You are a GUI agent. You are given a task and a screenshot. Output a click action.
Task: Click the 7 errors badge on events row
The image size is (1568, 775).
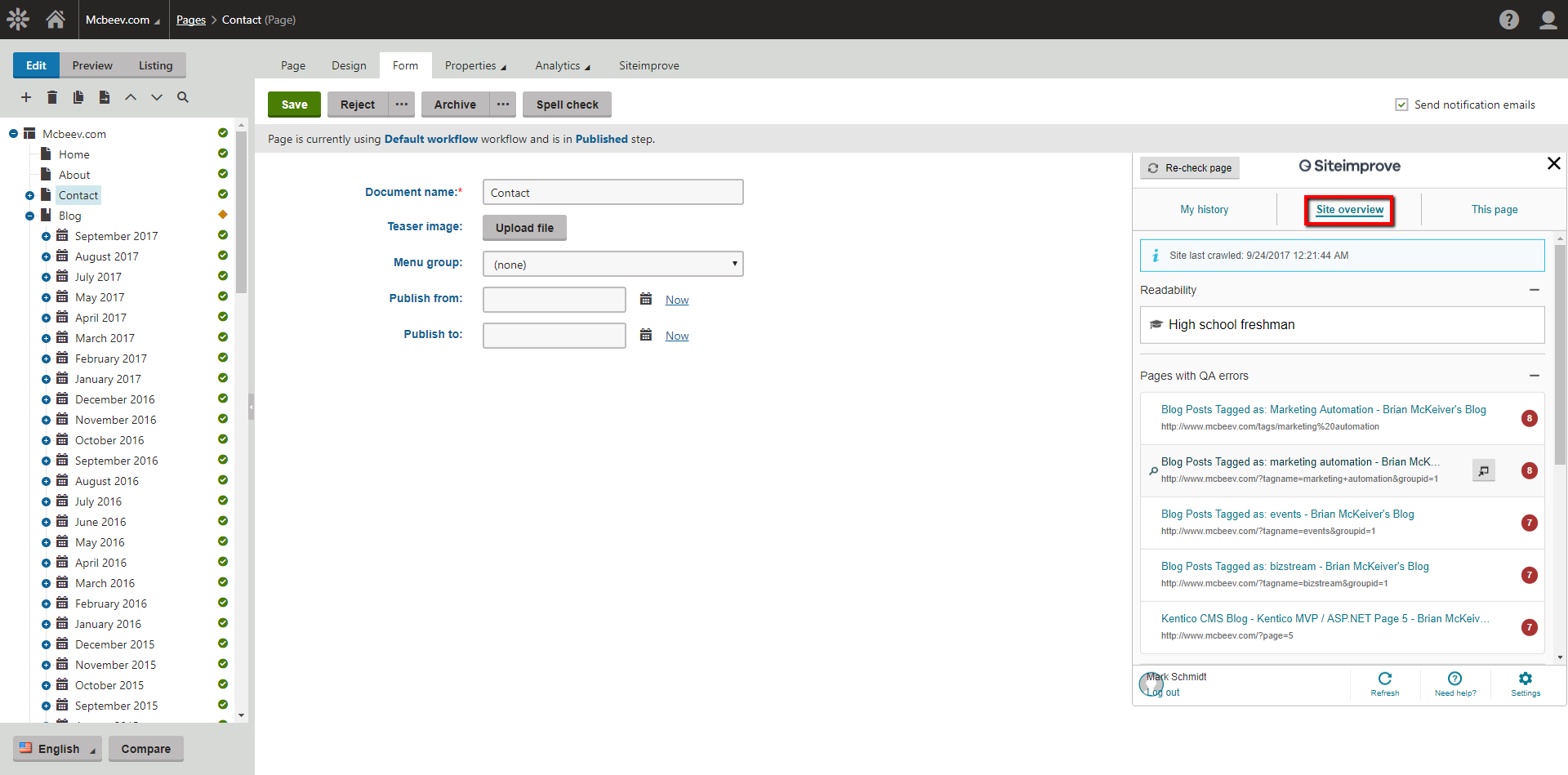click(1530, 523)
